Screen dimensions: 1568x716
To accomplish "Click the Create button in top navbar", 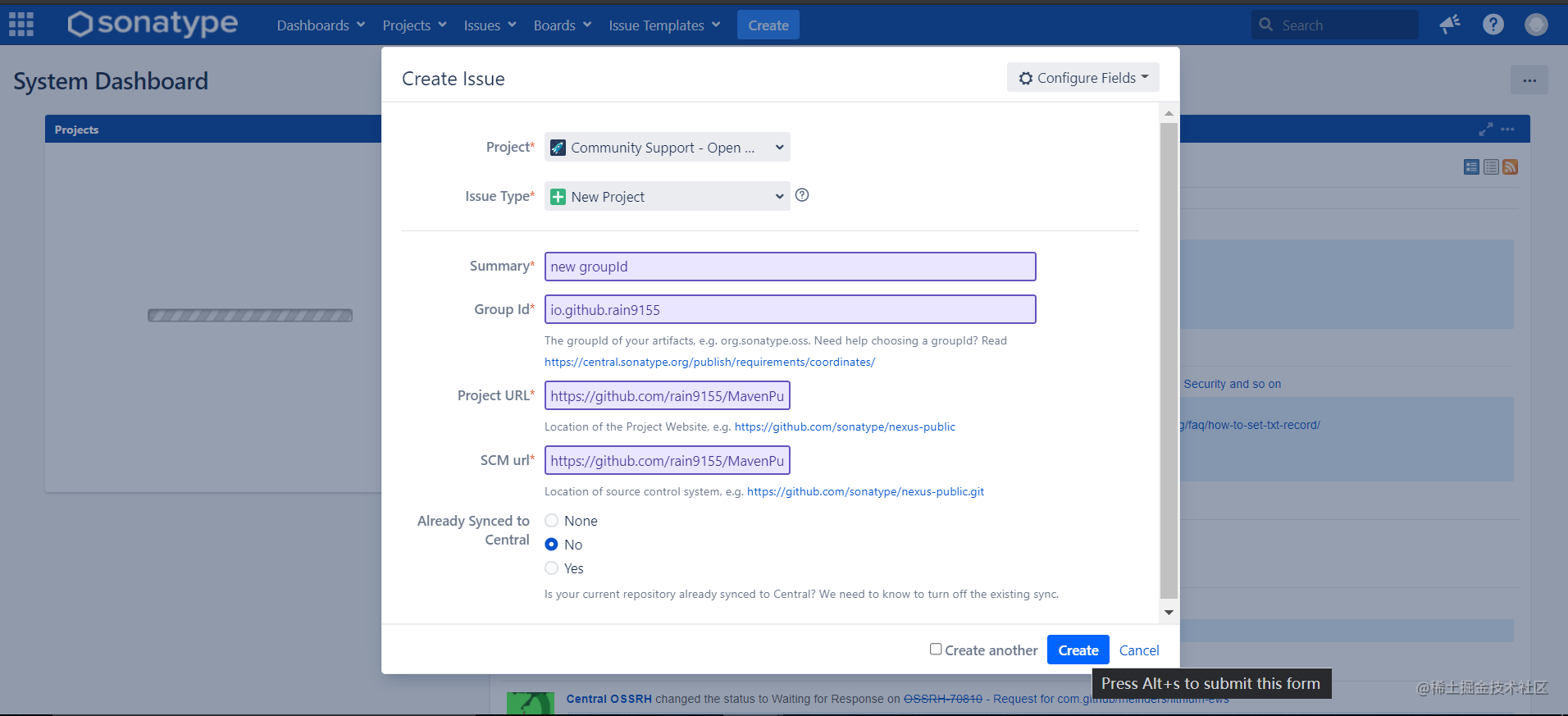I will point(768,25).
